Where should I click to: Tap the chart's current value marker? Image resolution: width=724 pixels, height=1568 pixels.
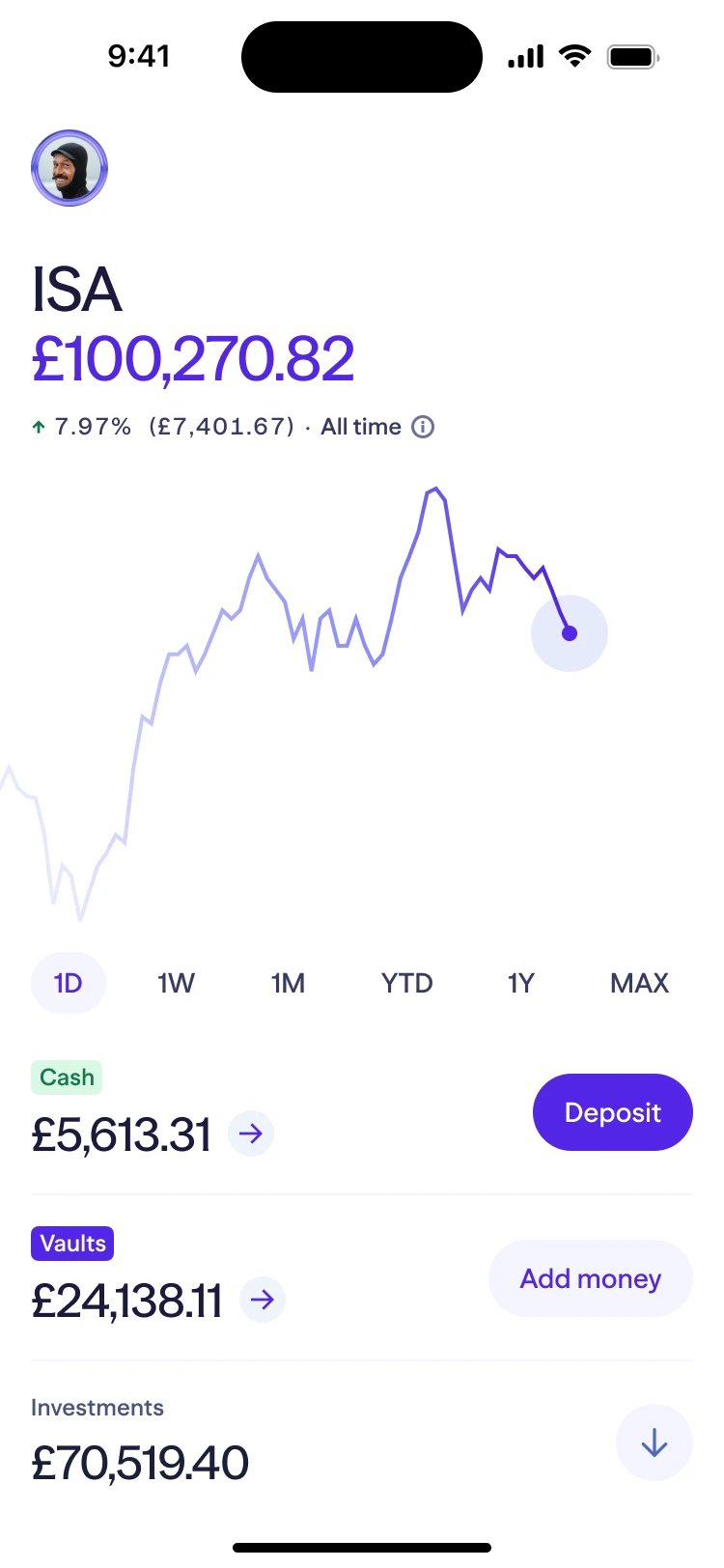[x=570, y=633]
